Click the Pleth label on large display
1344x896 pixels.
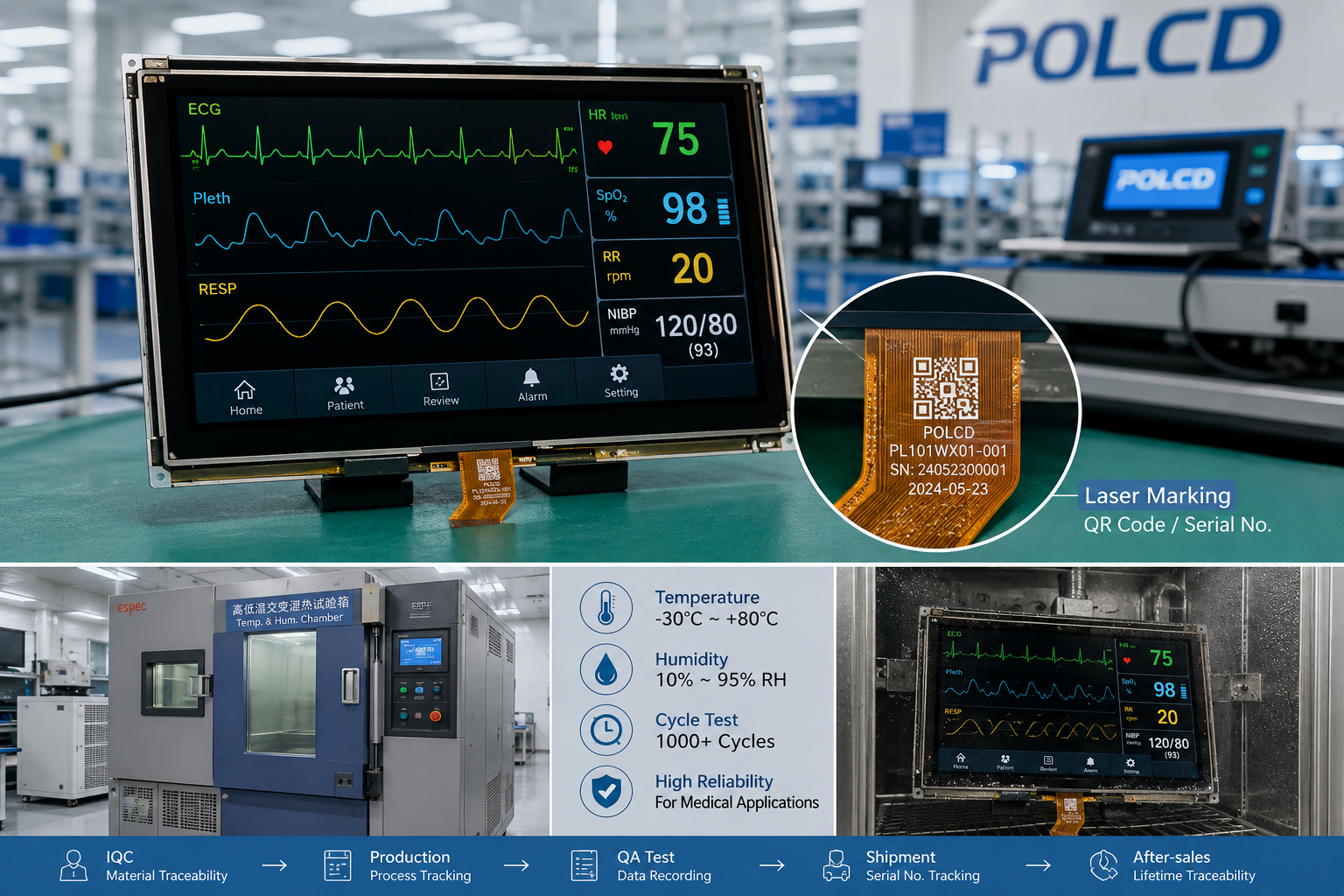click(x=212, y=199)
